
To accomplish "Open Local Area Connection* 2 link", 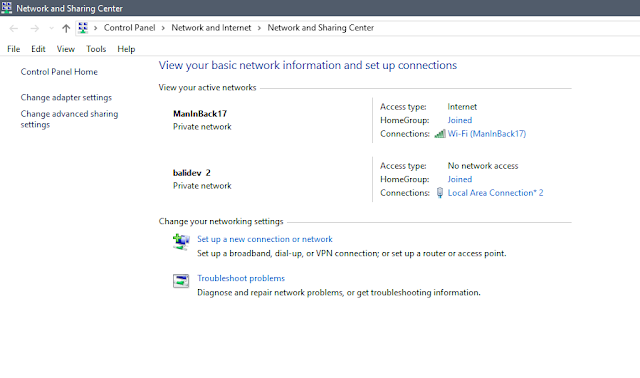I will (496, 193).
